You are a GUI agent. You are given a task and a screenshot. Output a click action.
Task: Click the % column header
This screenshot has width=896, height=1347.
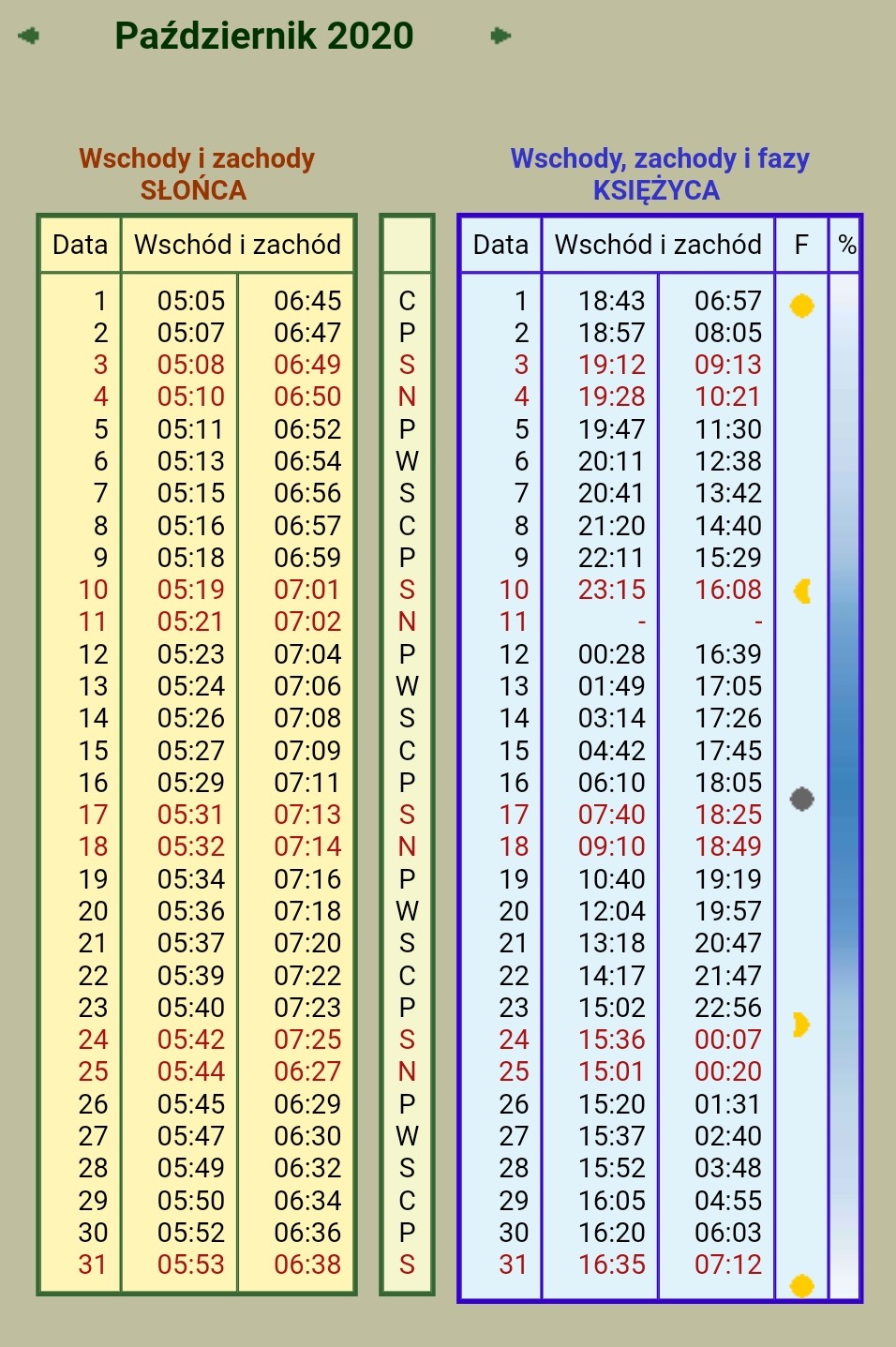click(x=847, y=245)
